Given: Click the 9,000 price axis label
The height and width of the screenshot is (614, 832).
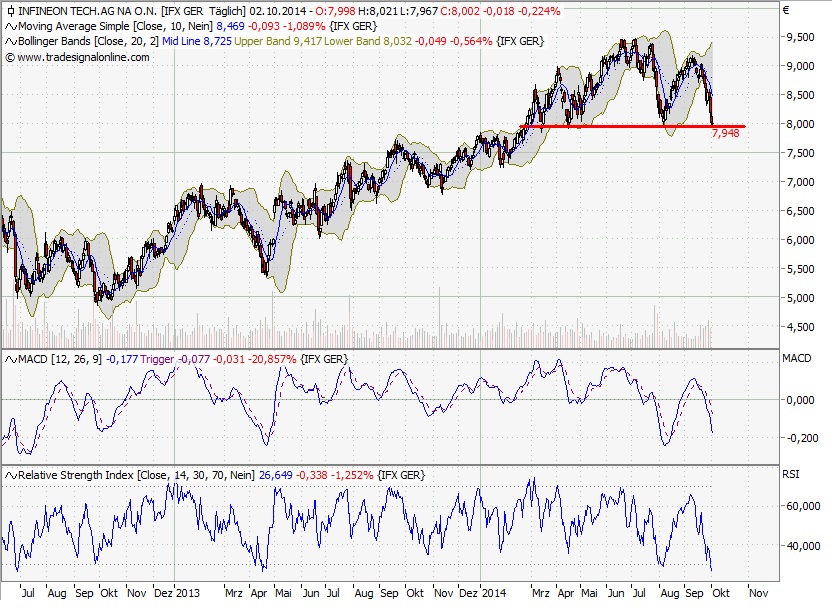Looking at the screenshot, I should point(800,66).
